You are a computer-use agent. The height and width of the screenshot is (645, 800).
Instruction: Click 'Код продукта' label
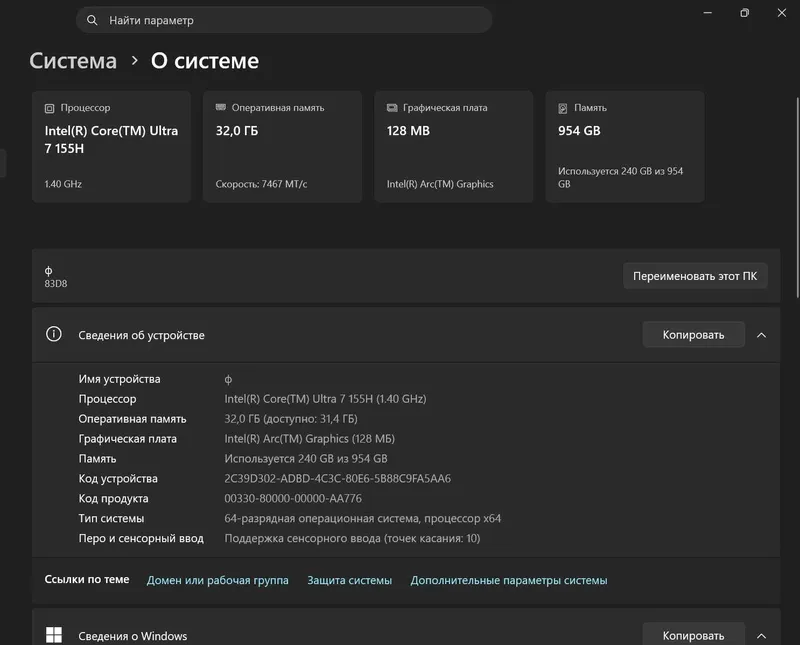pyautogui.click(x=113, y=499)
